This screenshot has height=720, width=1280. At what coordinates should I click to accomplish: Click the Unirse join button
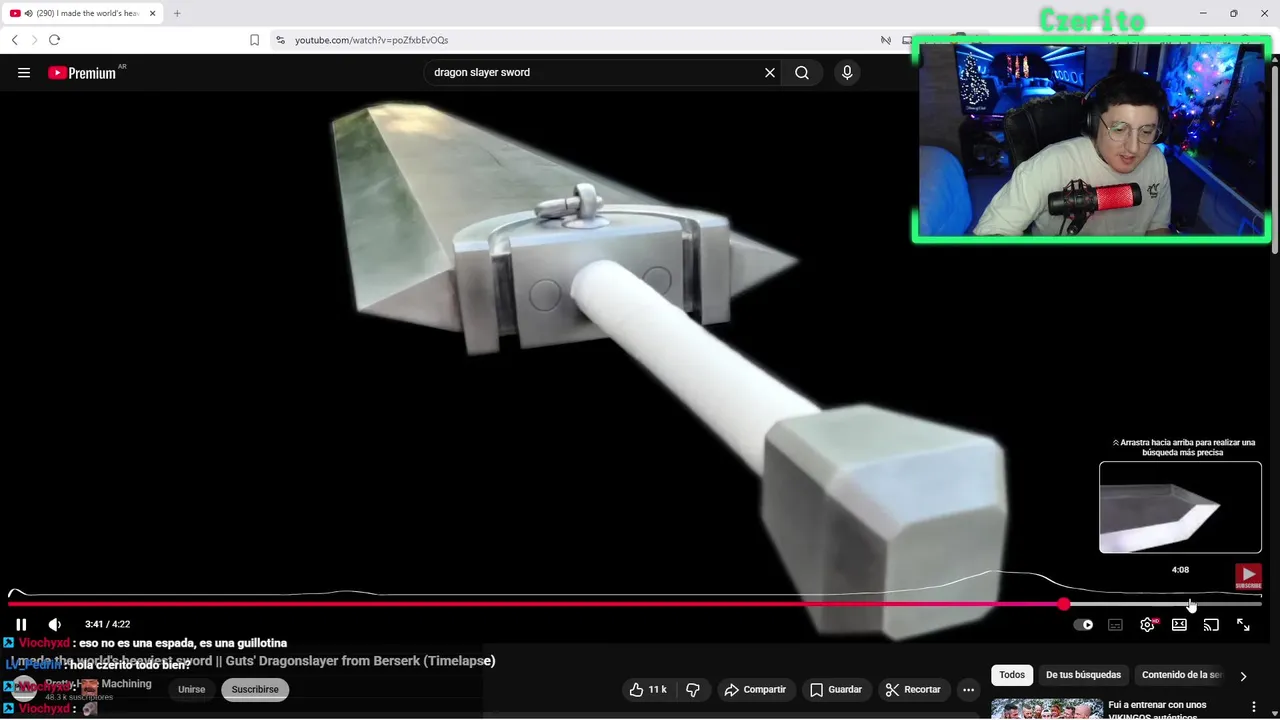191,689
